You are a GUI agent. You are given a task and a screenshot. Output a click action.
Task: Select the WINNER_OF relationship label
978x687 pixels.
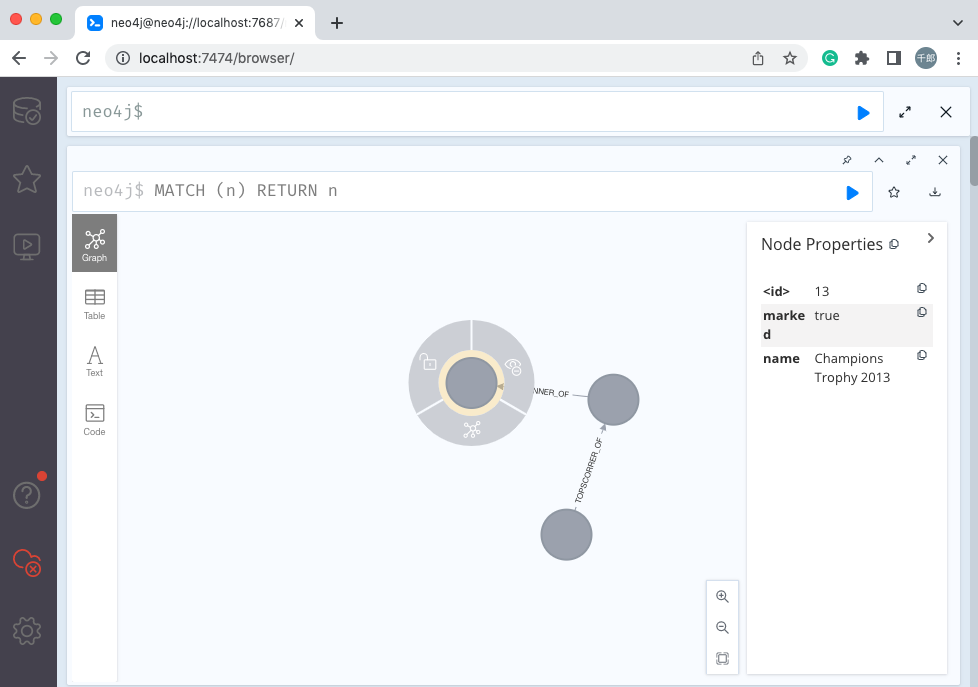click(551, 392)
